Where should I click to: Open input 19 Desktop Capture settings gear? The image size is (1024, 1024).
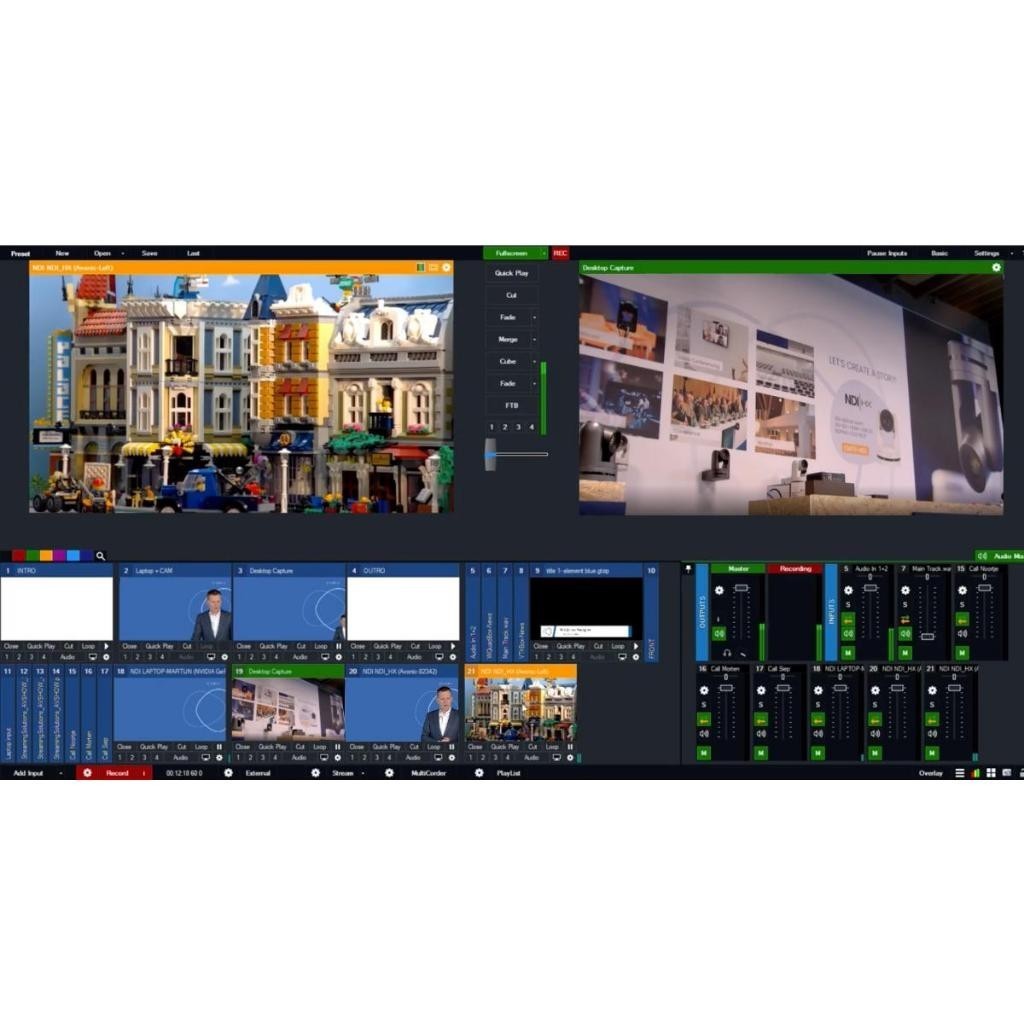pyautogui.click(x=338, y=758)
